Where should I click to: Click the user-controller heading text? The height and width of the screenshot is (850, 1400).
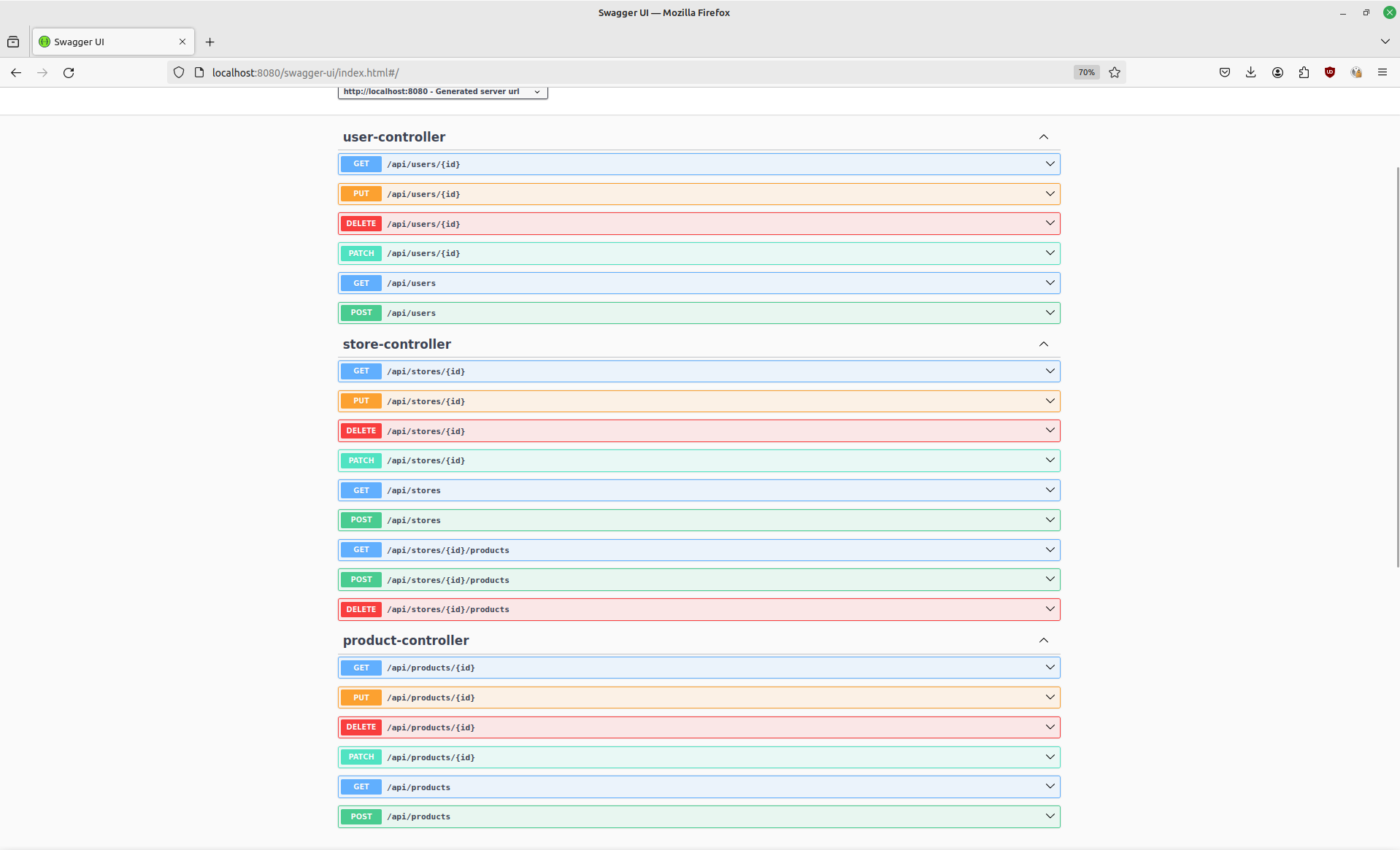[x=394, y=137]
